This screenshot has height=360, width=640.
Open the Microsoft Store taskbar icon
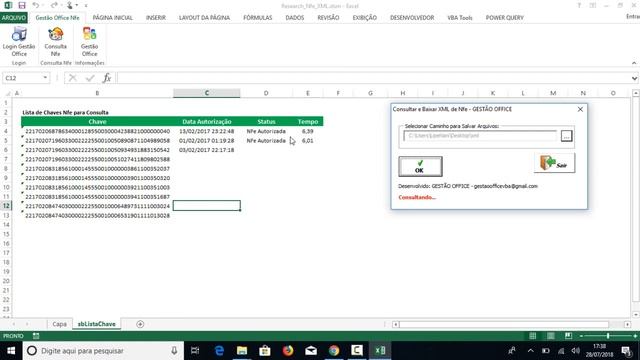point(265,351)
